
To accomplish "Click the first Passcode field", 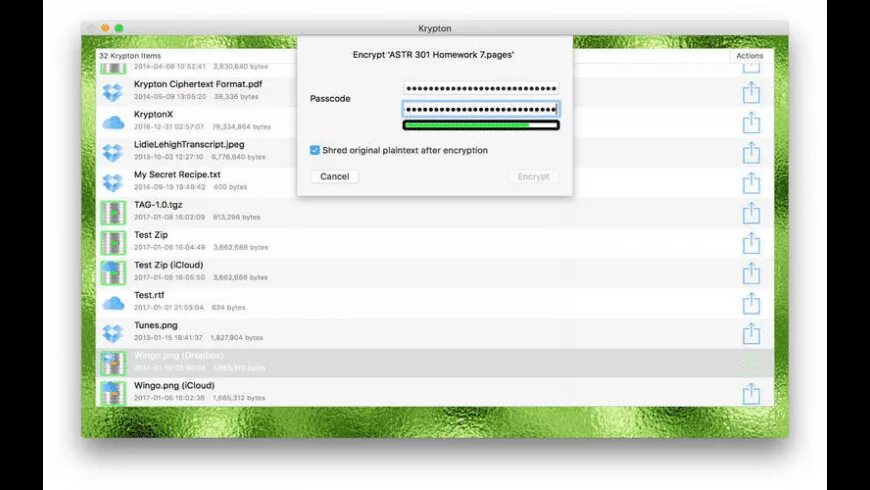I will [x=481, y=88].
